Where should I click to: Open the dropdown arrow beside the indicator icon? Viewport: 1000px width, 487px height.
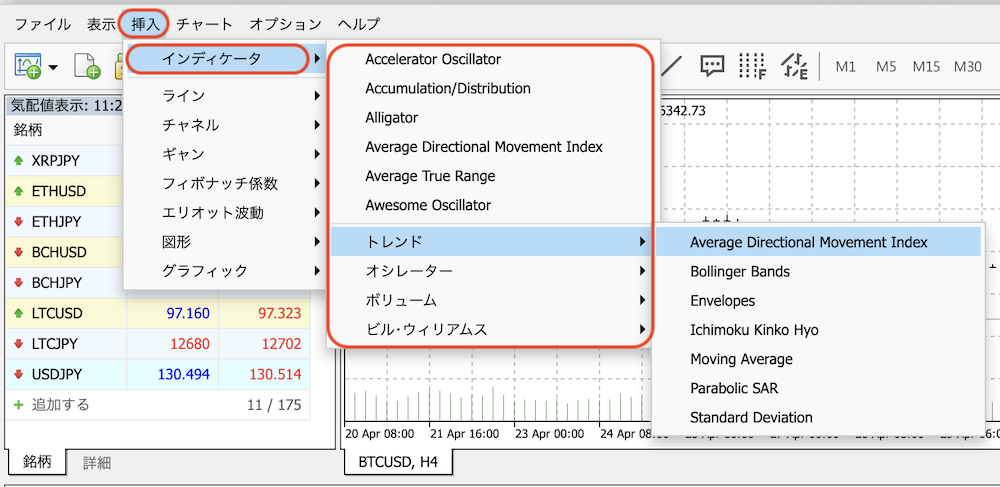point(52,67)
